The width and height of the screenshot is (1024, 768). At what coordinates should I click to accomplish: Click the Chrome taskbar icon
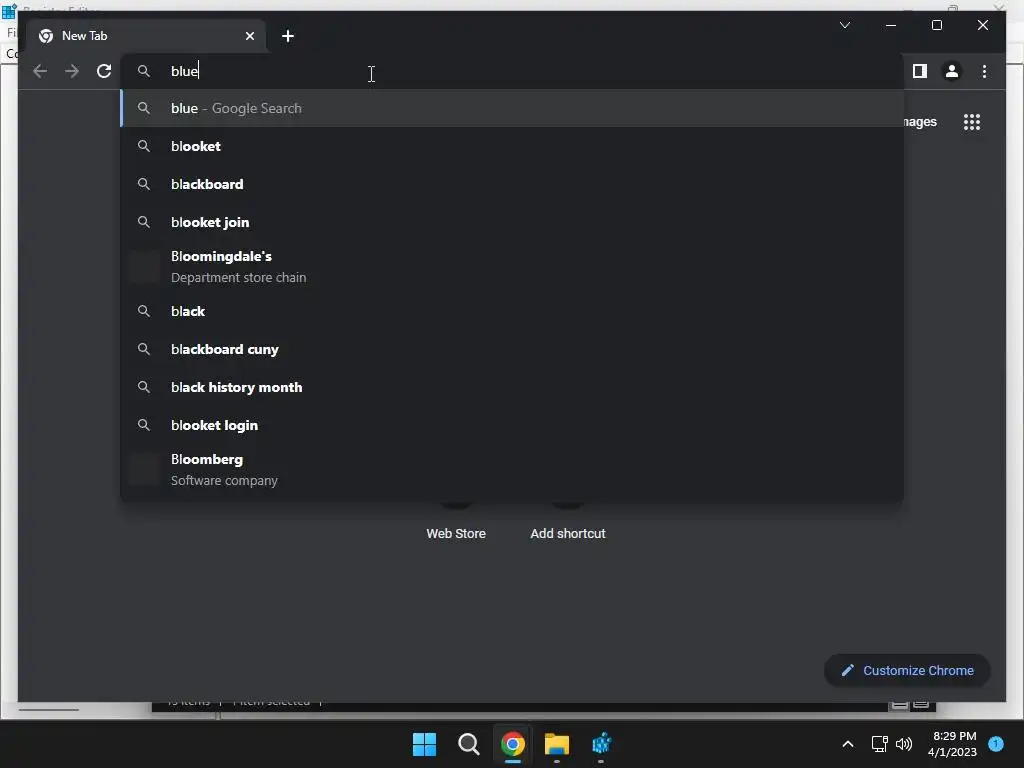513,744
